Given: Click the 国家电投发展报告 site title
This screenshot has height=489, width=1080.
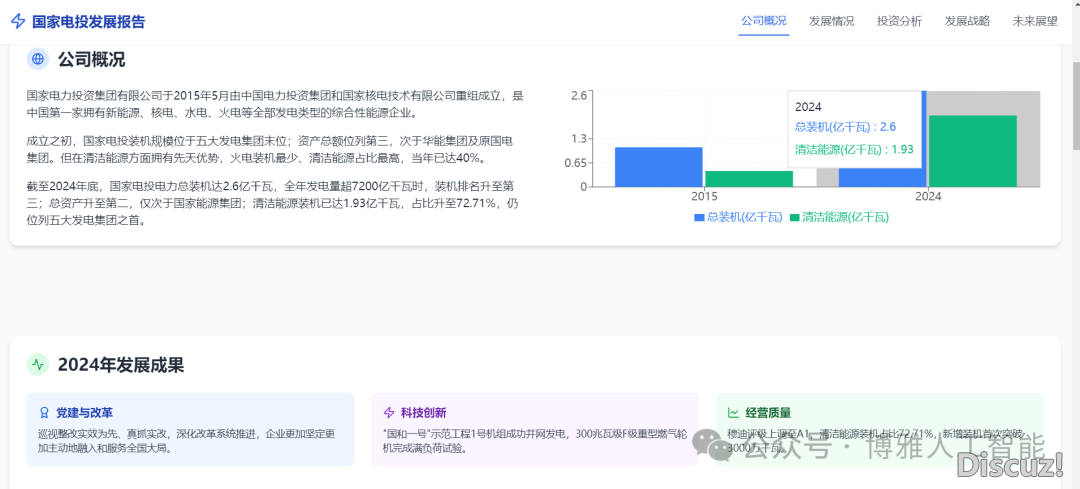Looking at the screenshot, I should 89,21.
